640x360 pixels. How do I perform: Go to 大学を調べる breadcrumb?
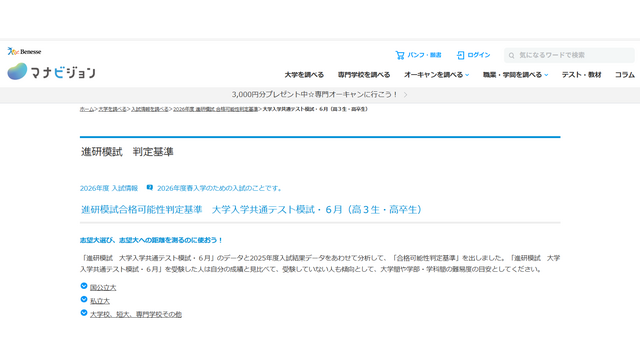(x=112, y=109)
